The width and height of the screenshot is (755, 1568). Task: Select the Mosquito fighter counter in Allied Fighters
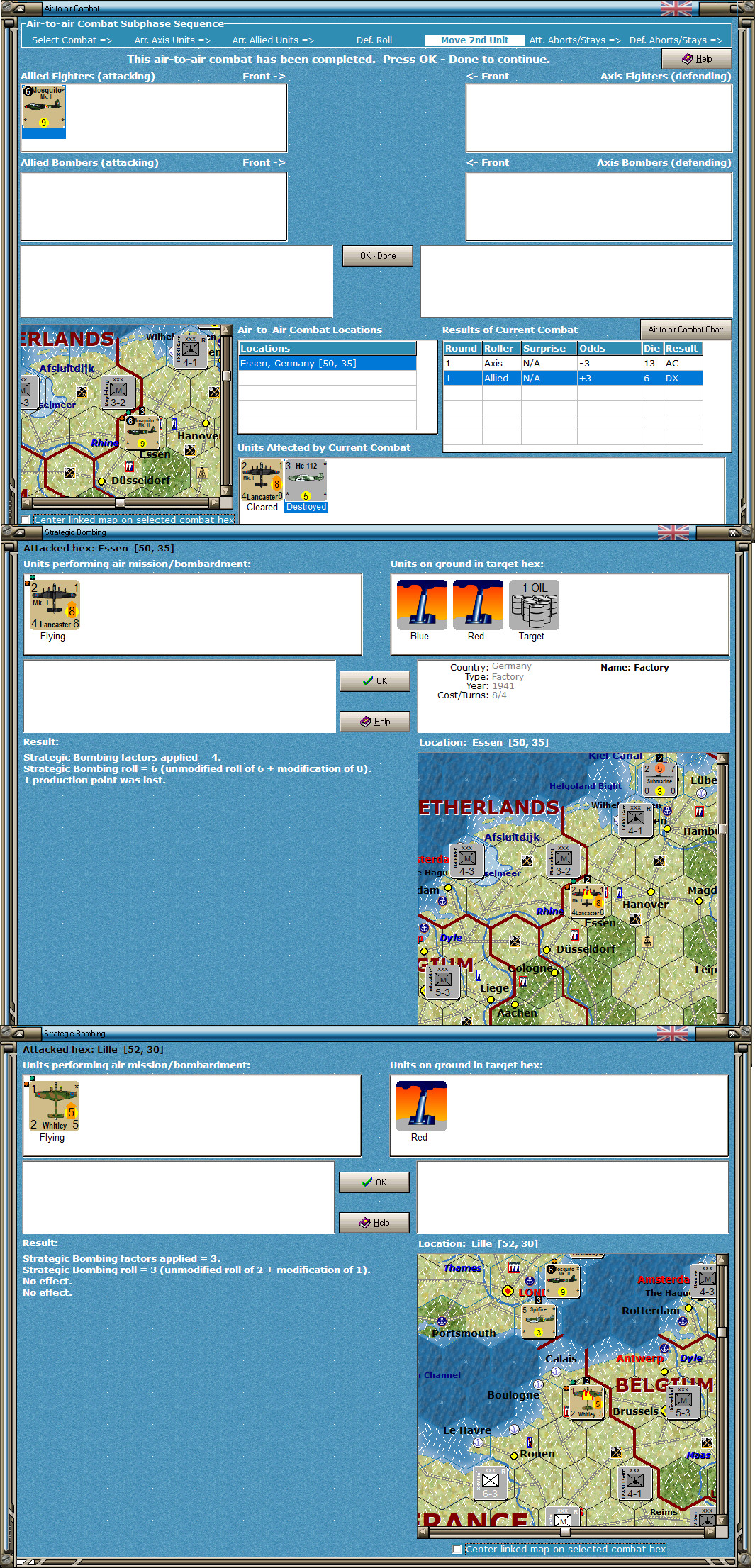pyautogui.click(x=44, y=107)
